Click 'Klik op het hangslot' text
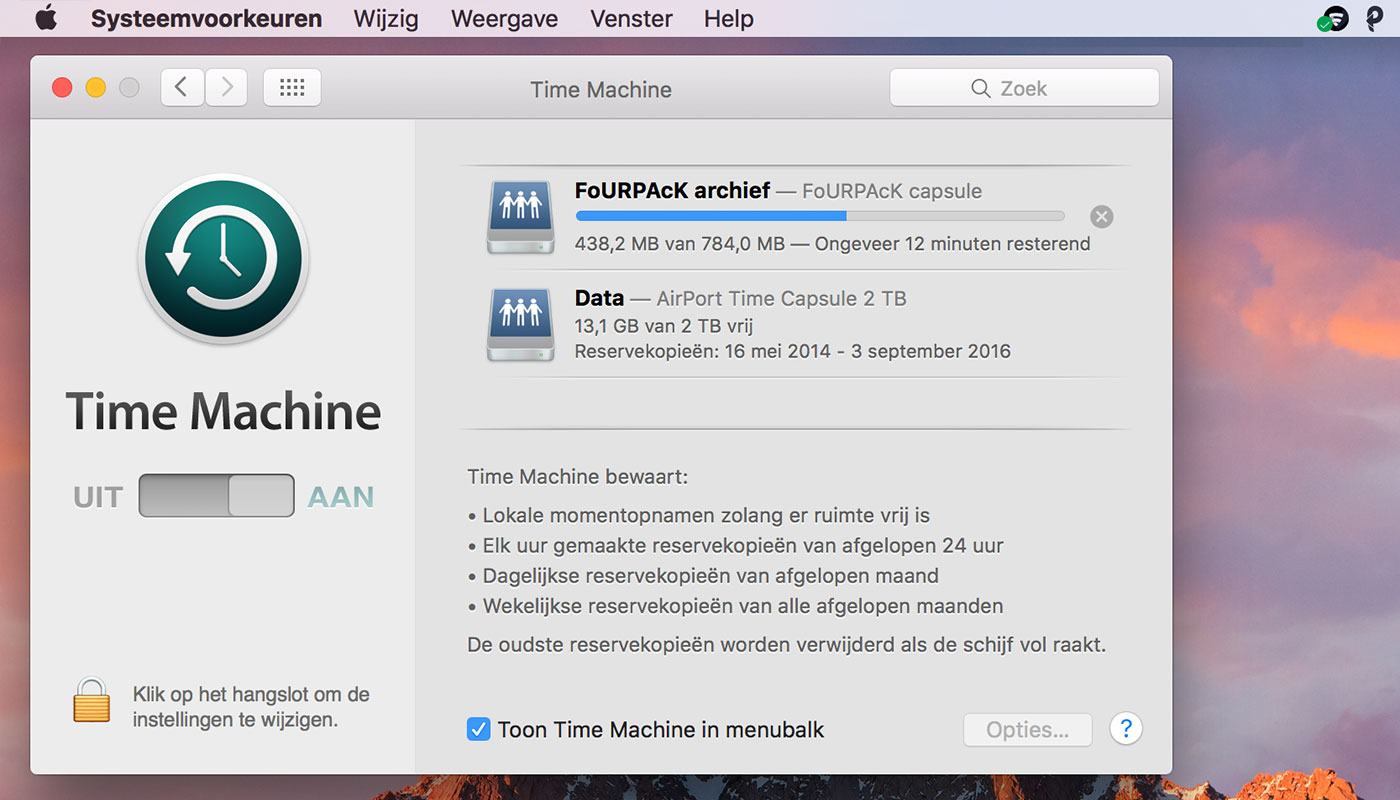 (x=251, y=706)
